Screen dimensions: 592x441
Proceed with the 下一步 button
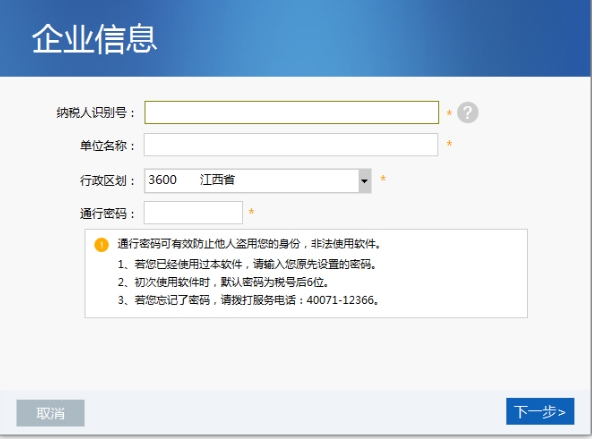point(540,412)
